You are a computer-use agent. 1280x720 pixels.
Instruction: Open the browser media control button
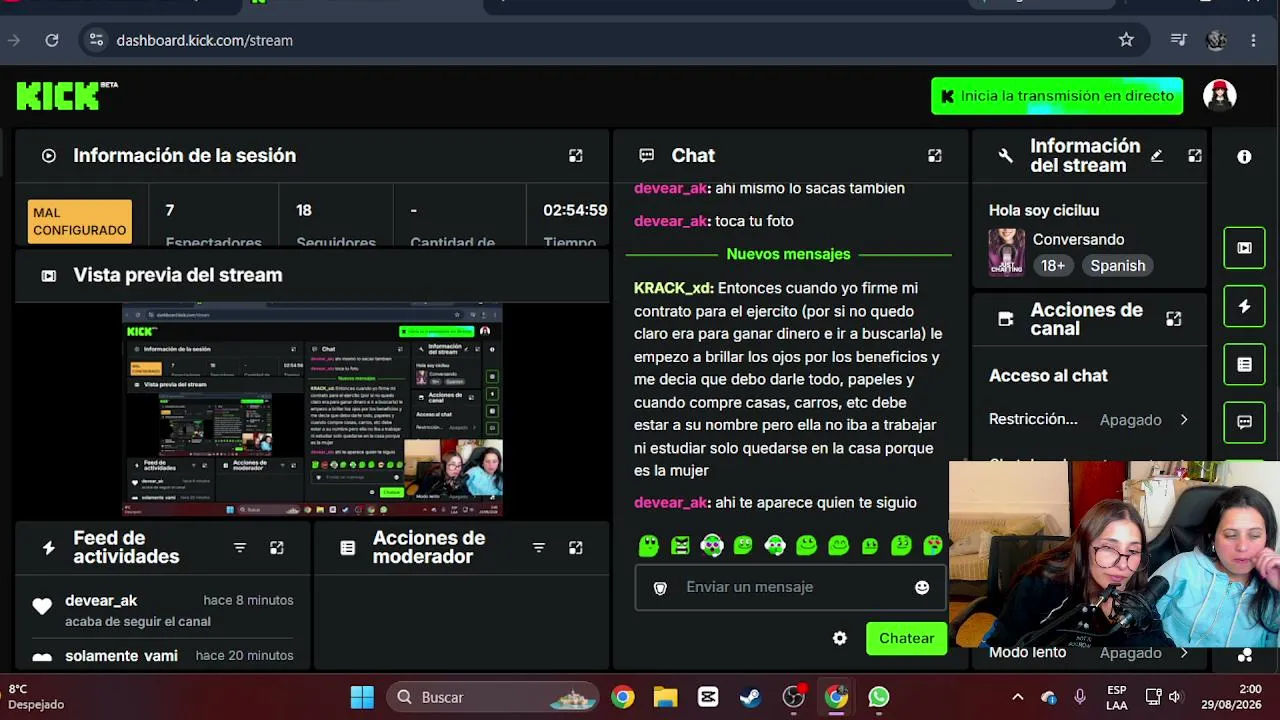click(x=1179, y=40)
